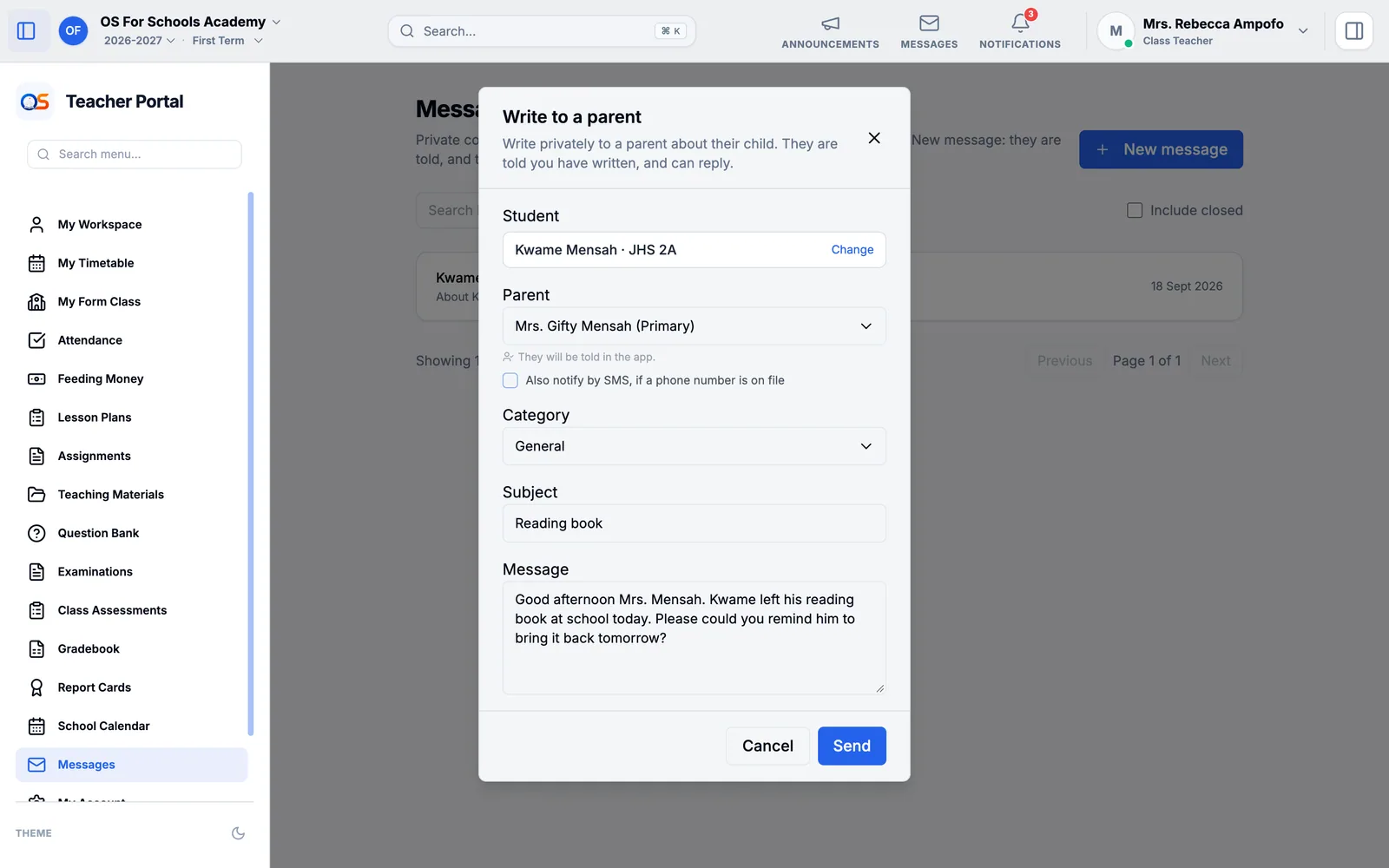Click School Calendar icon
The image size is (1389, 868).
[x=36, y=726]
